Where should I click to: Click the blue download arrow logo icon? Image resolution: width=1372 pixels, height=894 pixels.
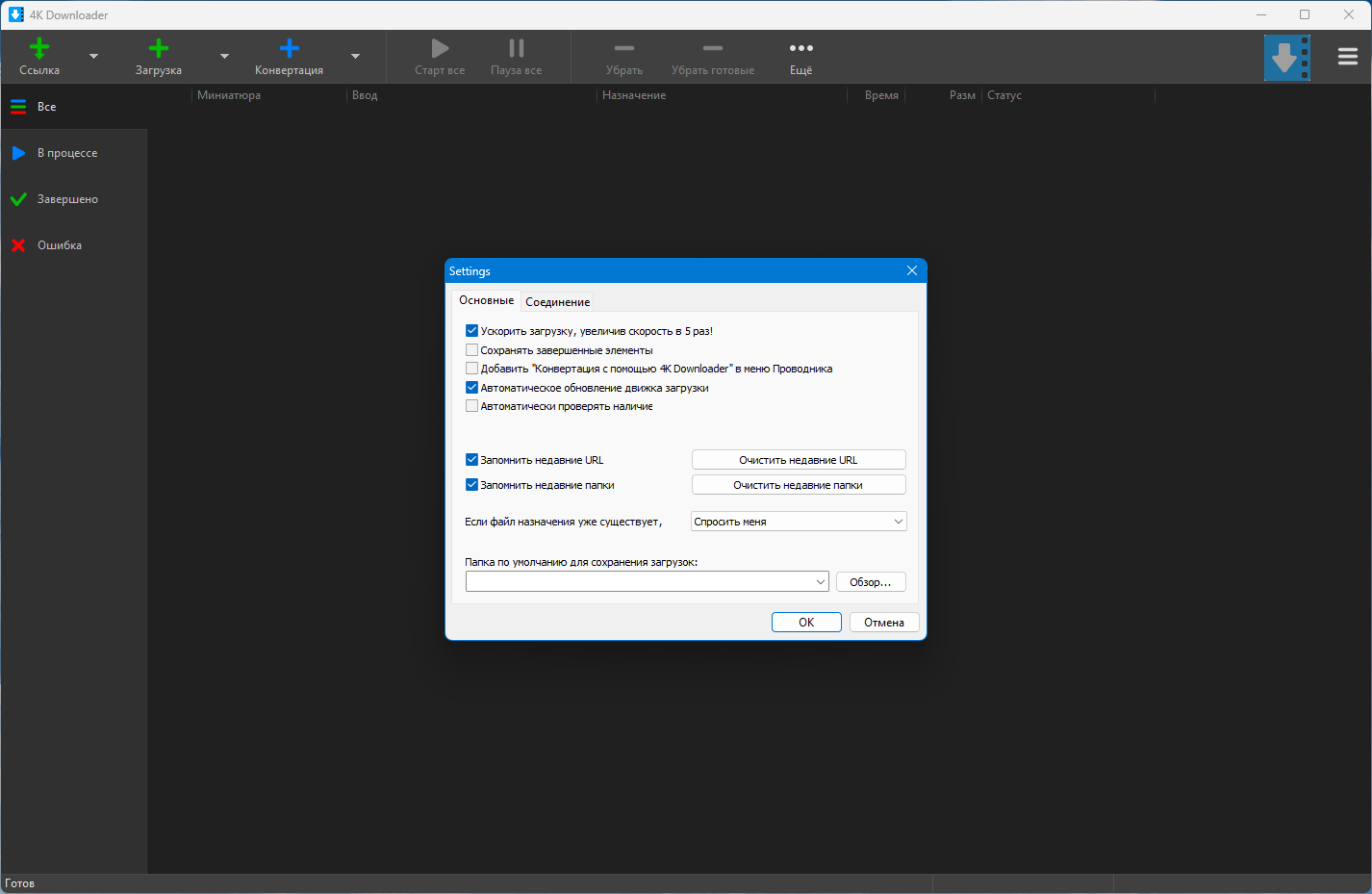pos(1286,58)
